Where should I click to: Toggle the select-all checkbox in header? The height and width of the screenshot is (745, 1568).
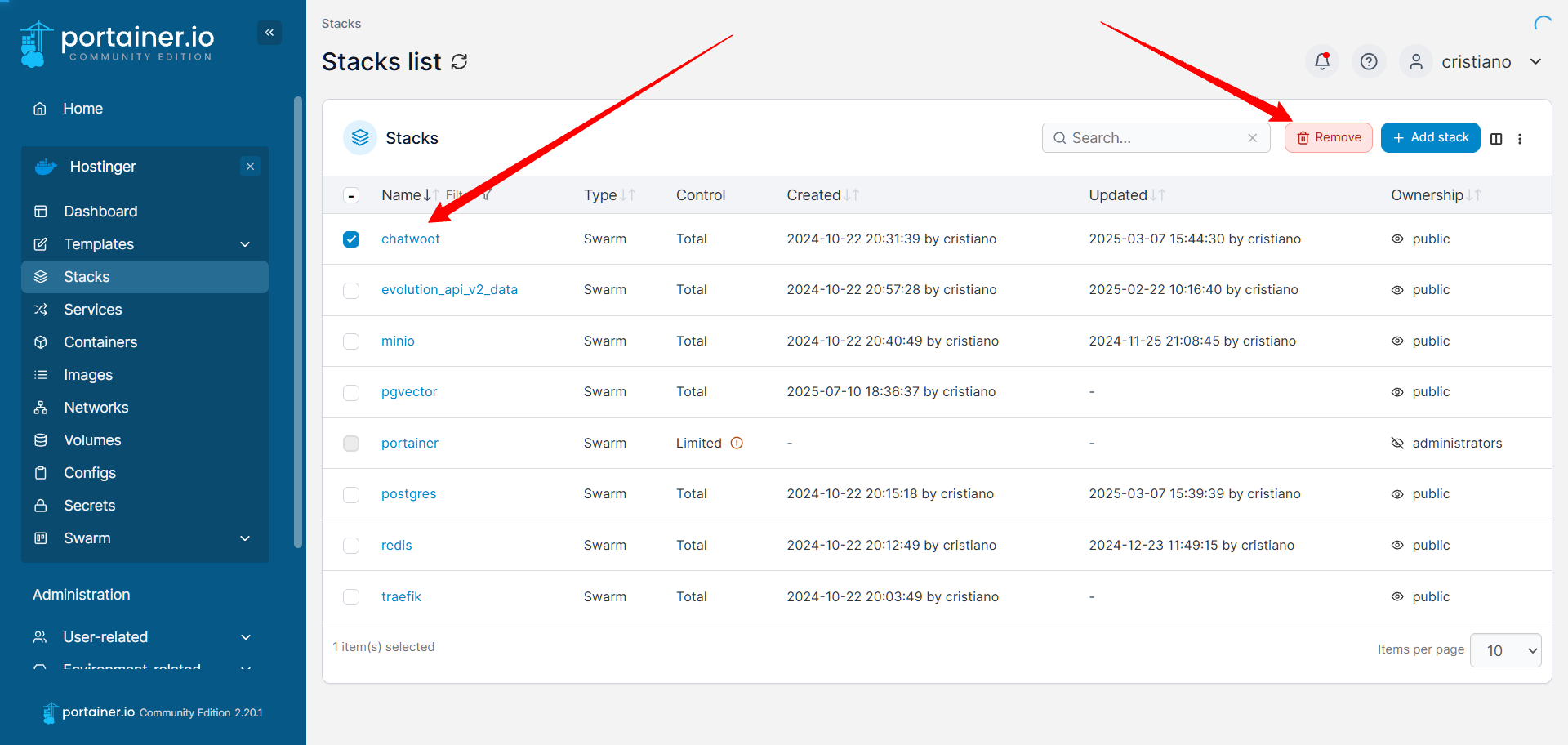(x=351, y=195)
